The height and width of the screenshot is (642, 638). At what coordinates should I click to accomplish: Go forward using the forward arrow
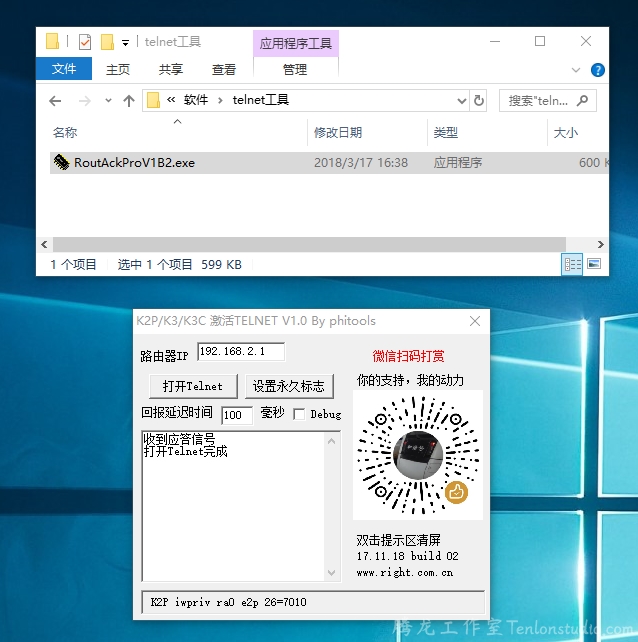[x=84, y=101]
